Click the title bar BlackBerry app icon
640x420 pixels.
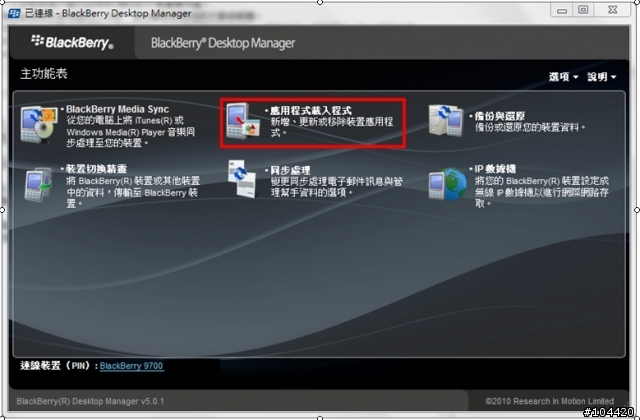[14, 13]
